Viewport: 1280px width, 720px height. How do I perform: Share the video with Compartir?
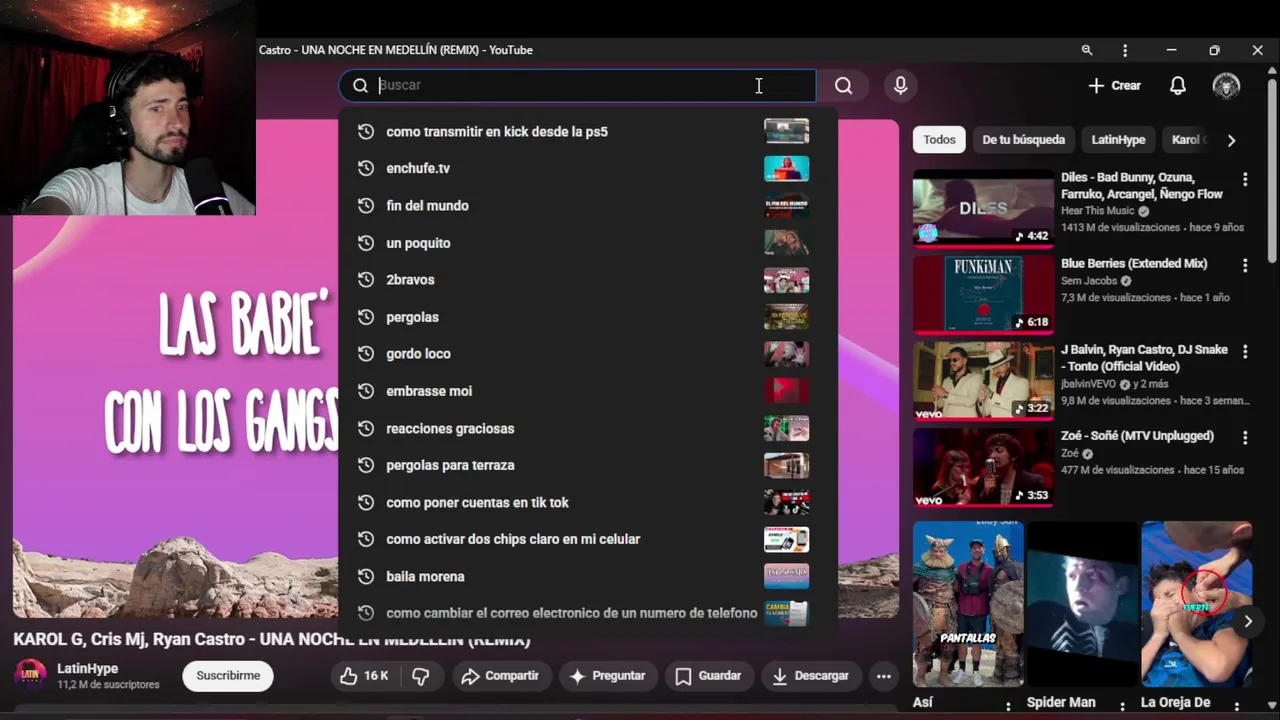coord(500,676)
